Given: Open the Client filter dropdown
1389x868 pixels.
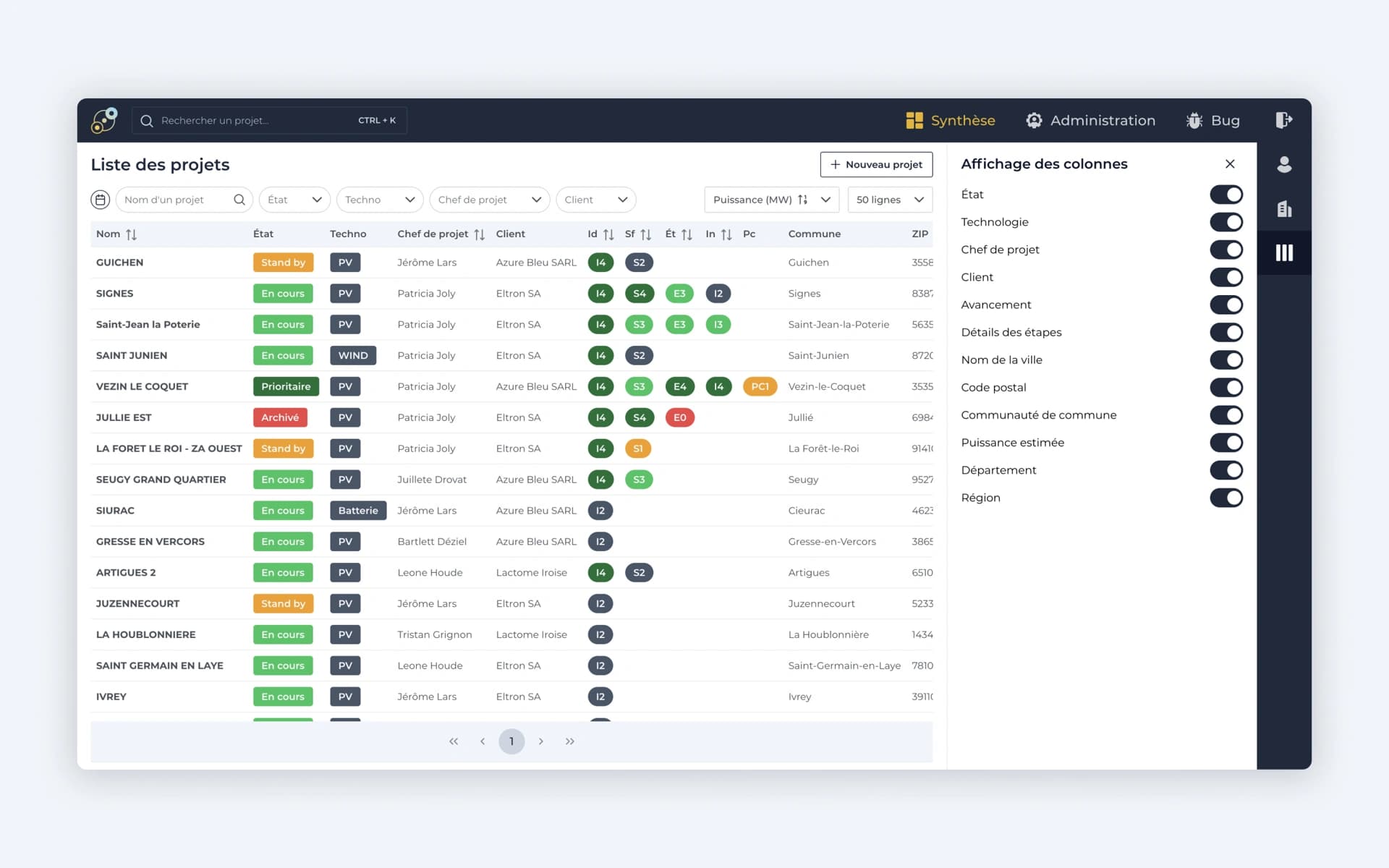Looking at the screenshot, I should (596, 200).
